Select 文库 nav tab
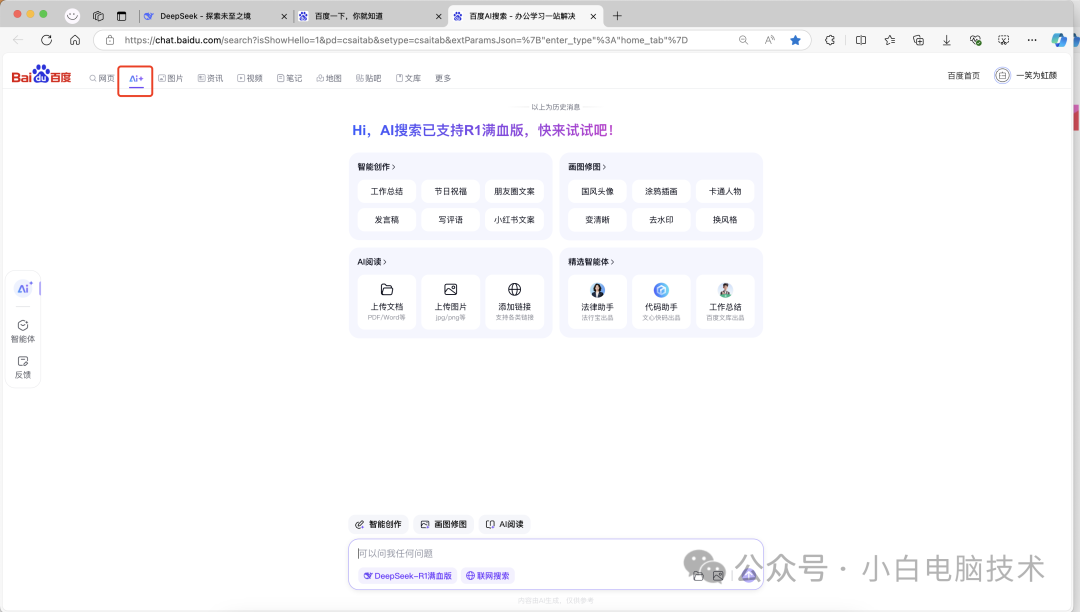Viewport: 1080px width, 612px height. click(408, 78)
